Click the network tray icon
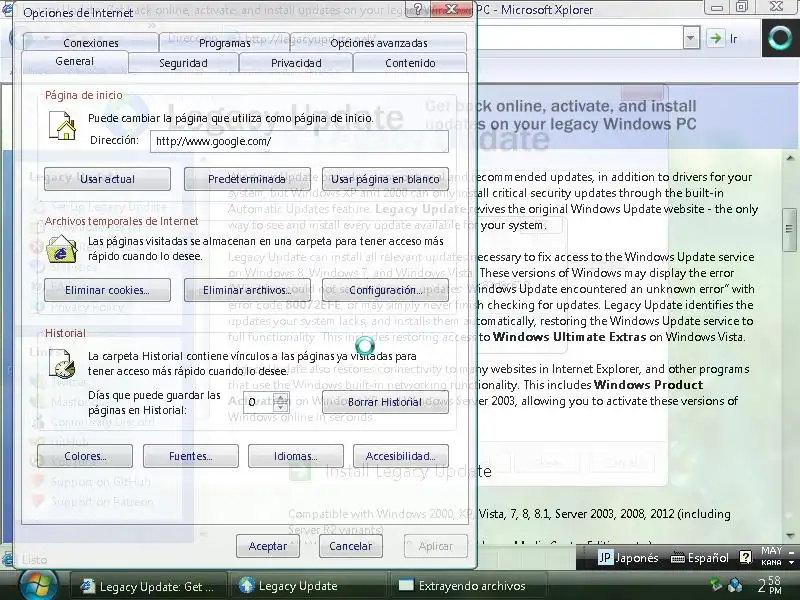Screen dimensions: 800x600 (x=735, y=584)
